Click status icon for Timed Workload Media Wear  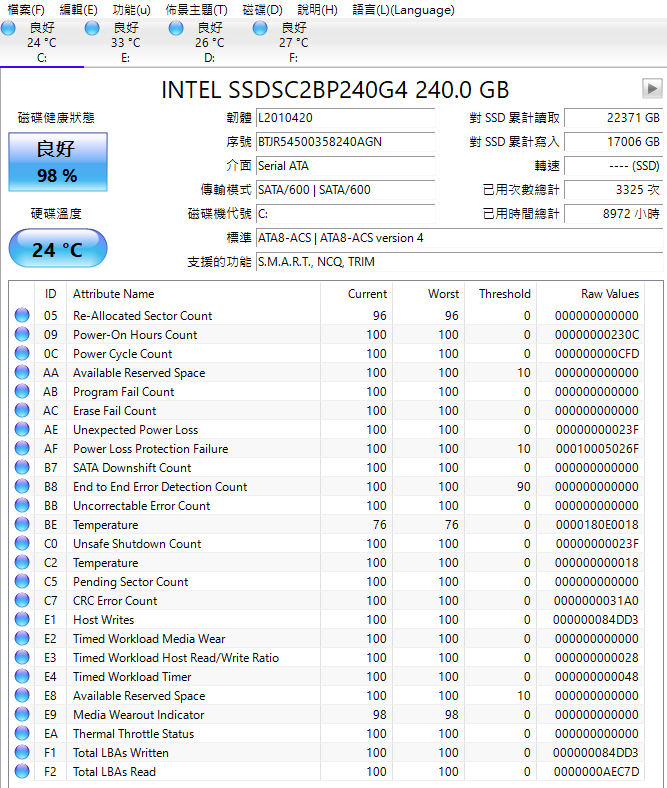[x=22, y=638]
